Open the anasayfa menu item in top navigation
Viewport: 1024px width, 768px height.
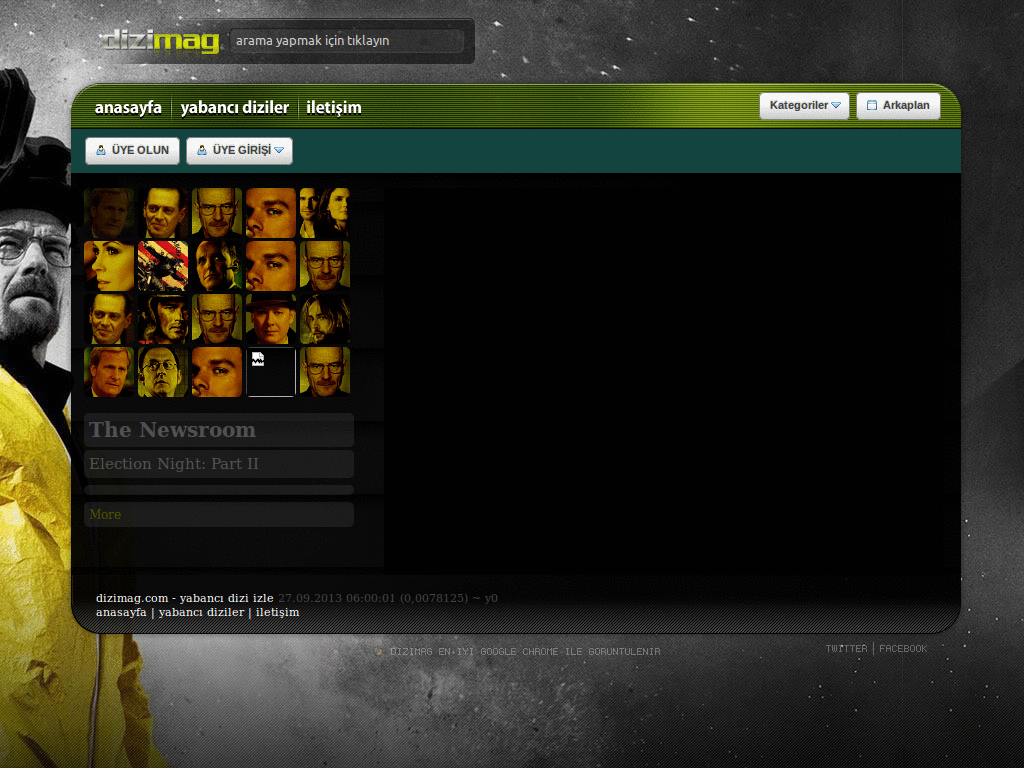coord(128,107)
